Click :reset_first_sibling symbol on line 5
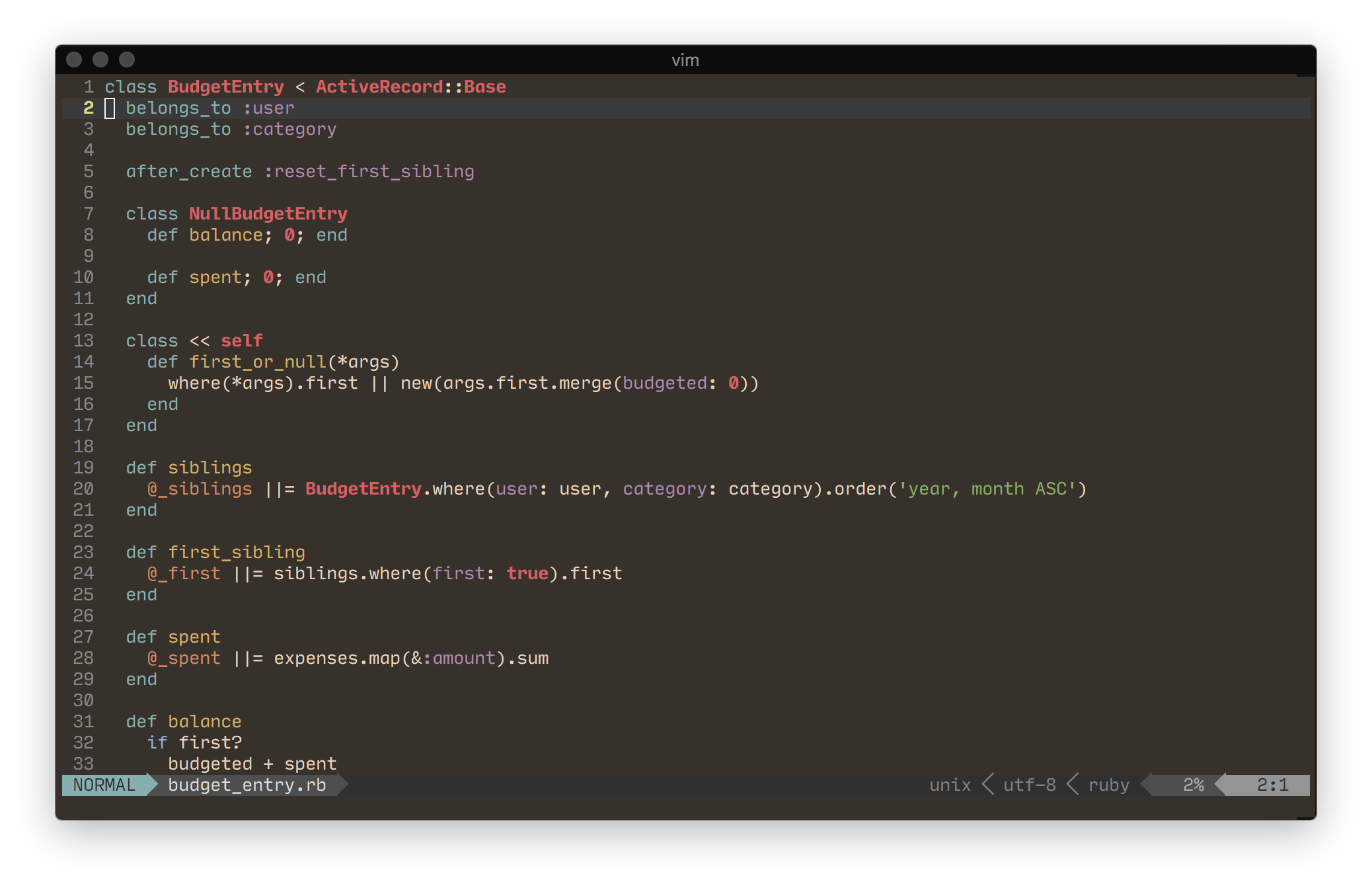The width and height of the screenshot is (1372, 886). click(x=369, y=171)
